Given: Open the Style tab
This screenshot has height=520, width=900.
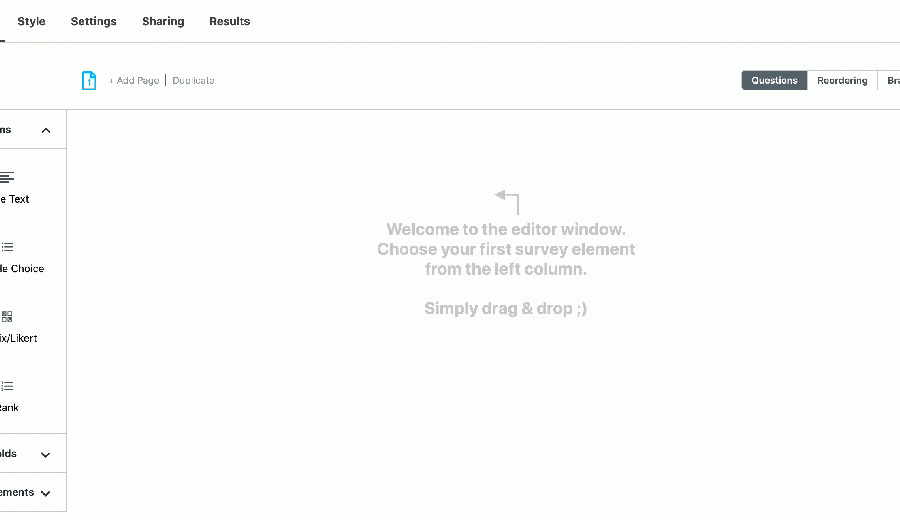Looking at the screenshot, I should [31, 21].
